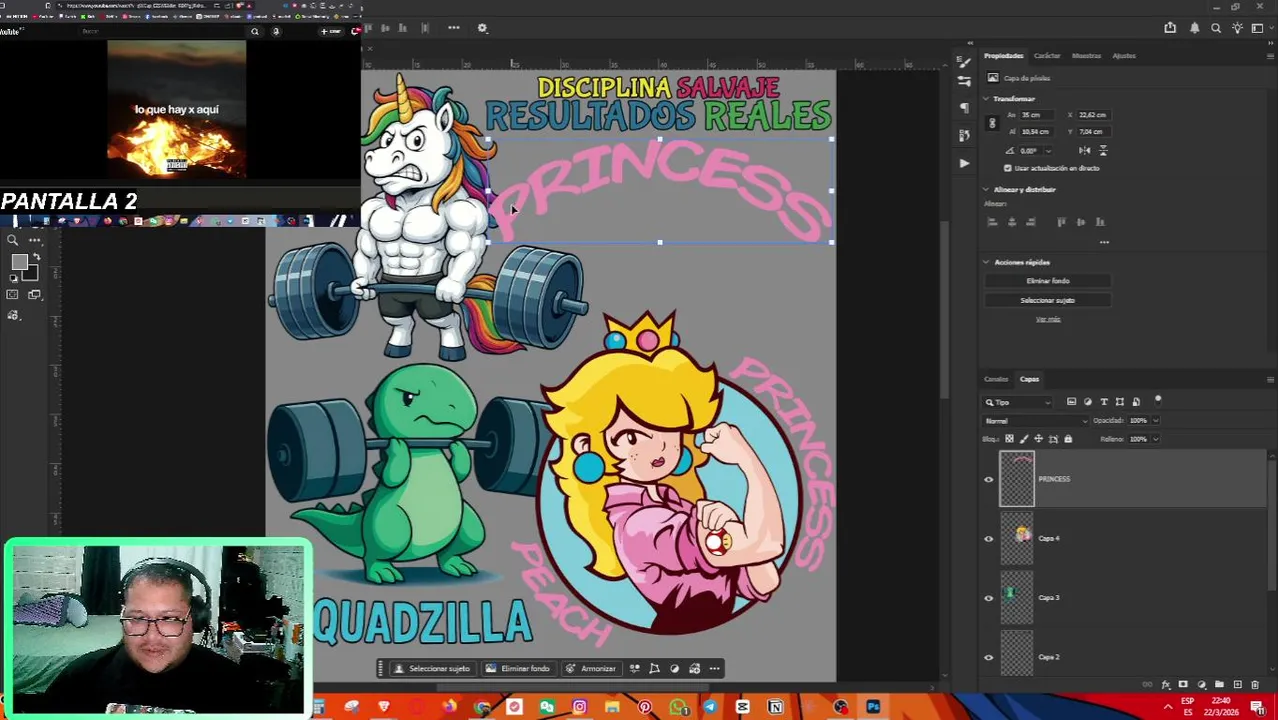The height and width of the screenshot is (720, 1278).
Task: Open the Relleno slider dropdown
Action: tap(1156, 439)
